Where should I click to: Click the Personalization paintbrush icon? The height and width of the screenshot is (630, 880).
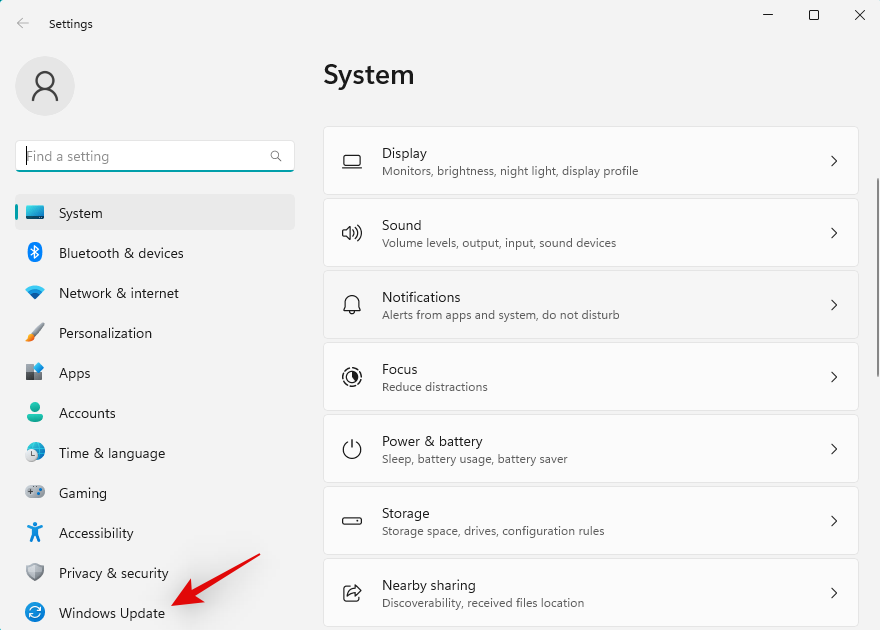[x=35, y=333]
